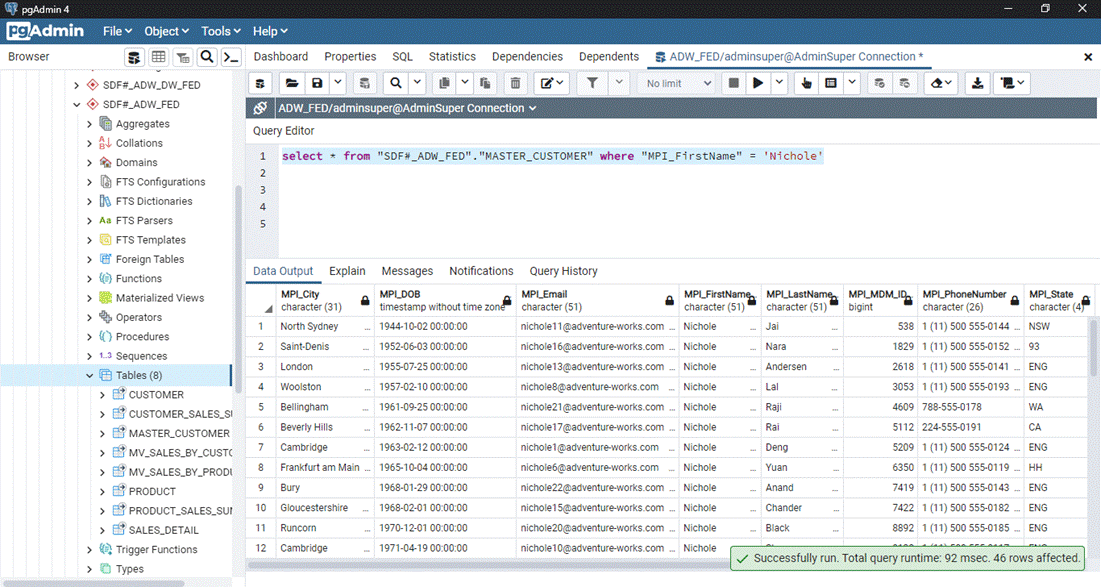This screenshot has width=1101, height=587.
Task: Download results as CSV file
Action: 977,83
